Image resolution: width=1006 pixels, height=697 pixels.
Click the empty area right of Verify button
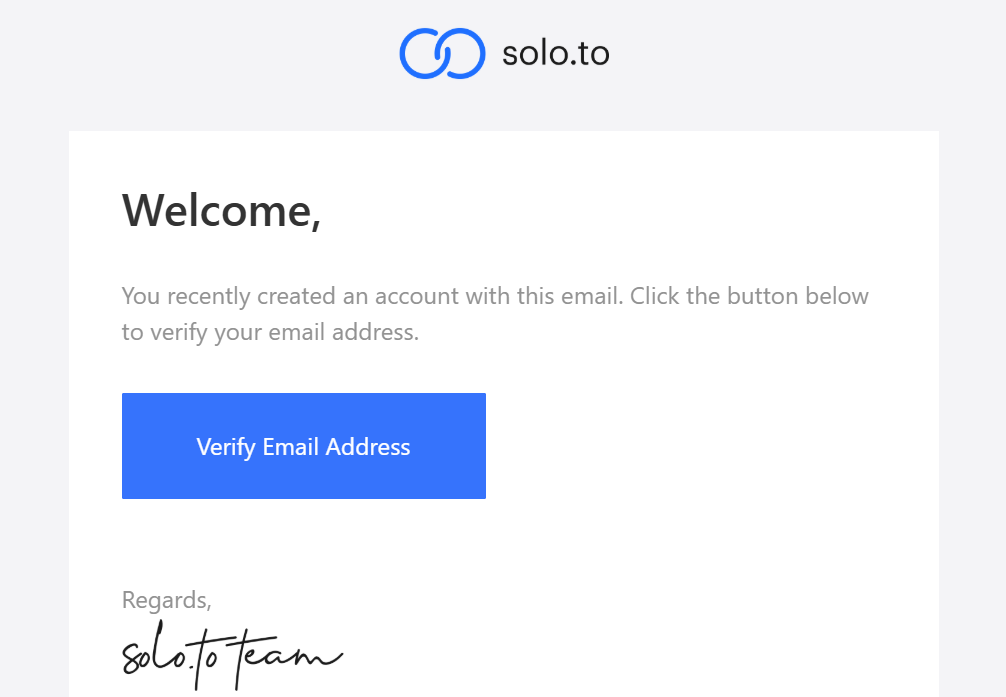(x=700, y=446)
